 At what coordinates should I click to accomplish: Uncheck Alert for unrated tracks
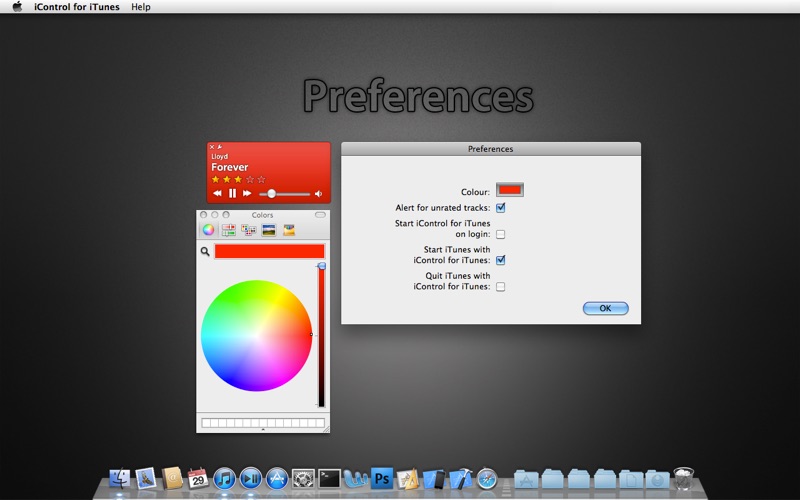(x=501, y=208)
